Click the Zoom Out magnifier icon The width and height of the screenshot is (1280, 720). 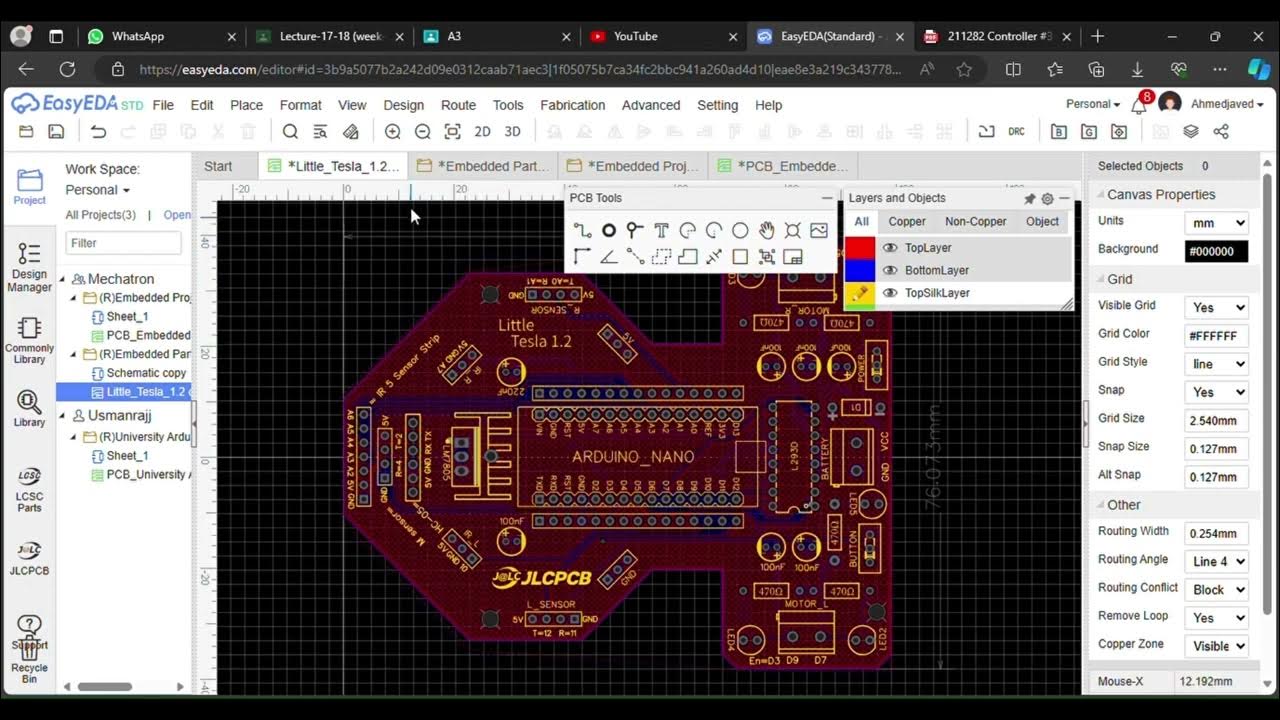coord(422,132)
